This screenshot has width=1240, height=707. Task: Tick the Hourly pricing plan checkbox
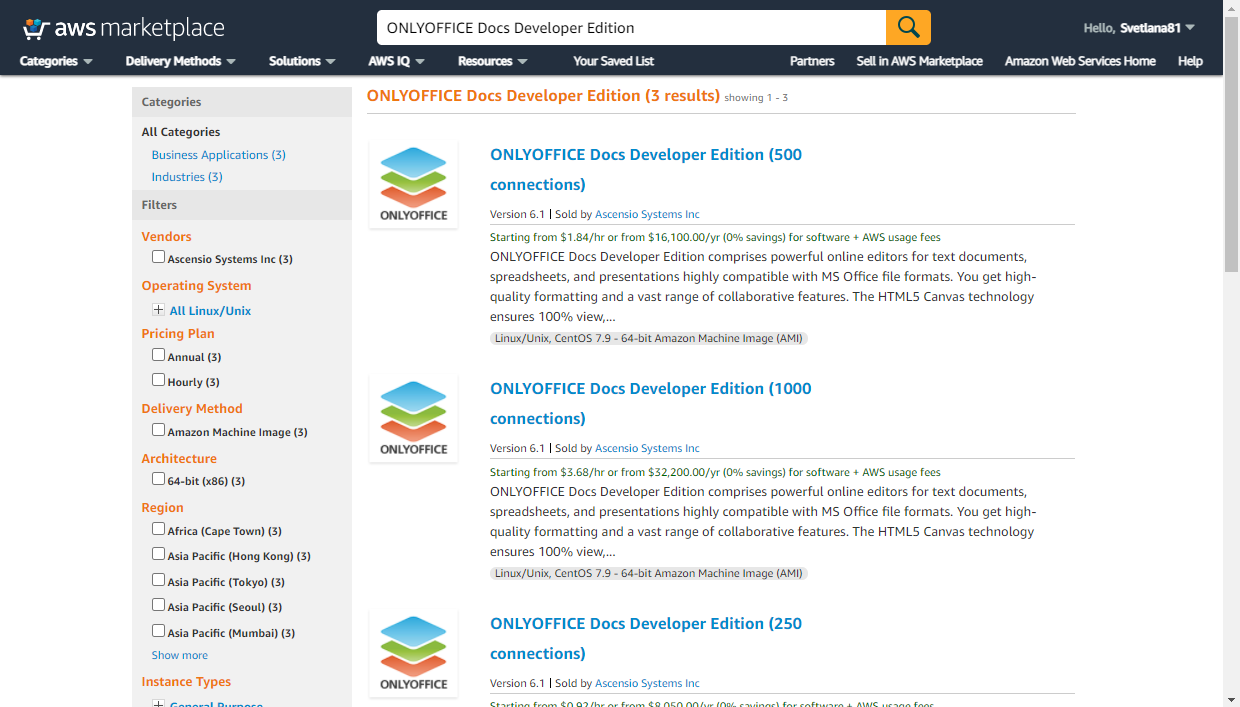(x=158, y=380)
